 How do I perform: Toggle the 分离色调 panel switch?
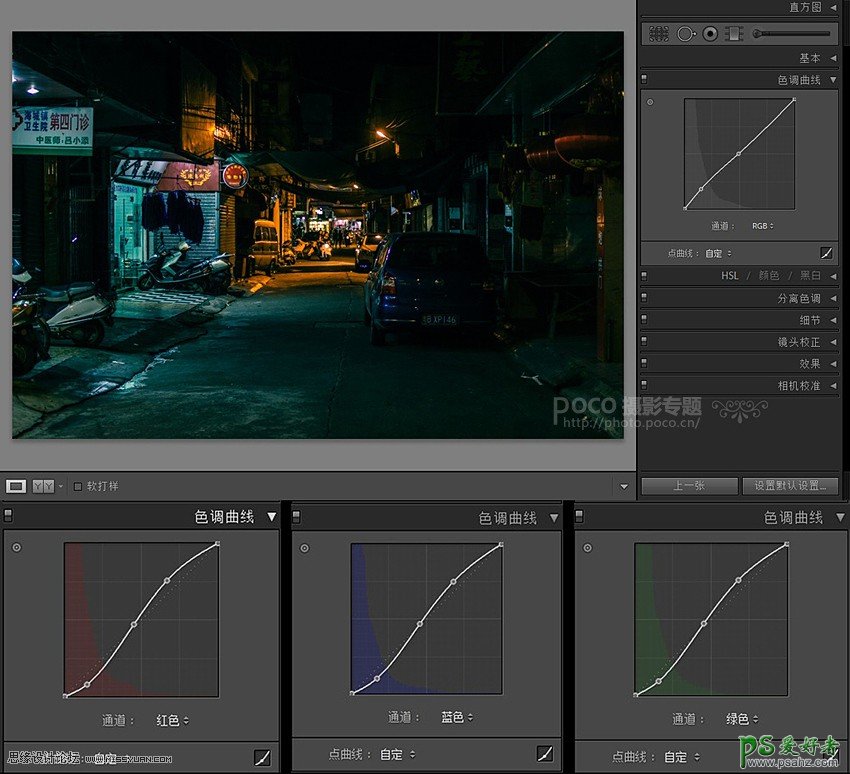645,298
